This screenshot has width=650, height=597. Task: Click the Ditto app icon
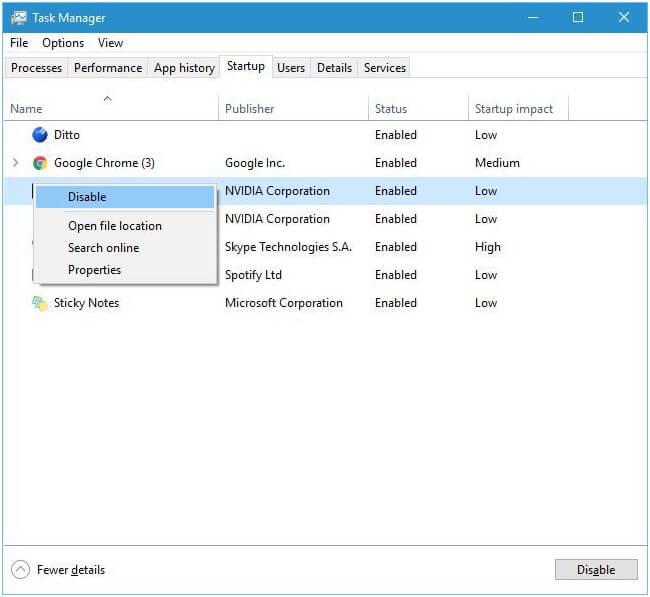point(40,135)
